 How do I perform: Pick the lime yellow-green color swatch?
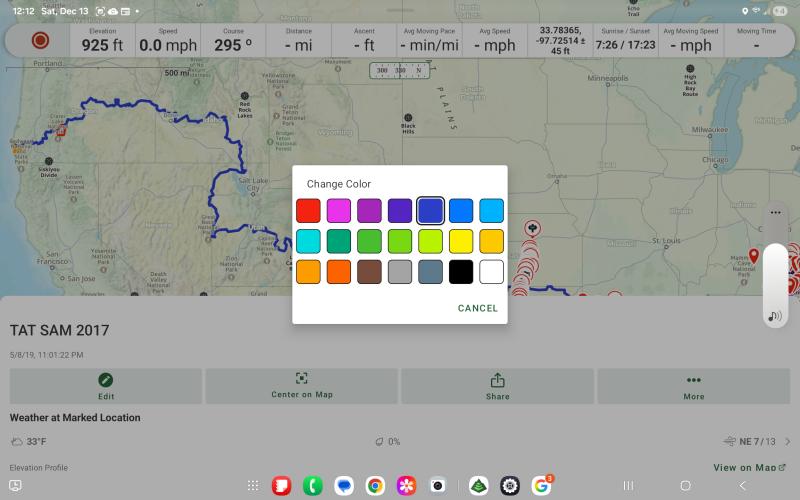[x=431, y=241]
